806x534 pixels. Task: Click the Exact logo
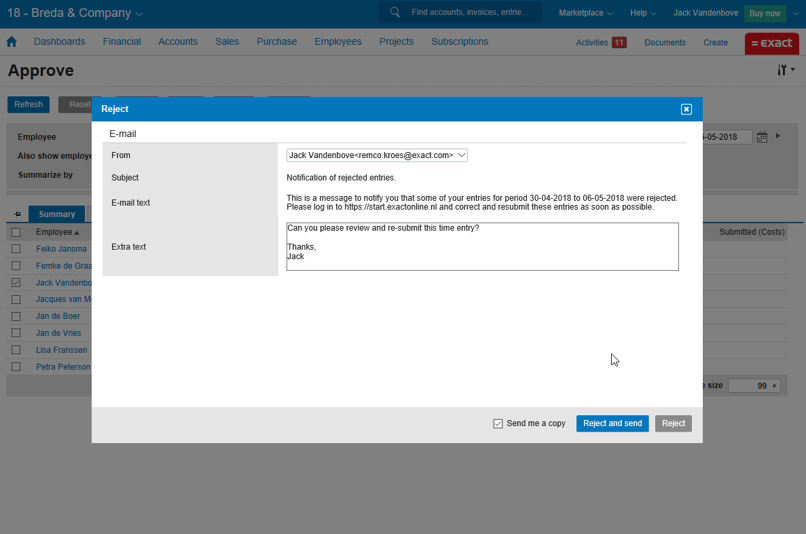[771, 43]
